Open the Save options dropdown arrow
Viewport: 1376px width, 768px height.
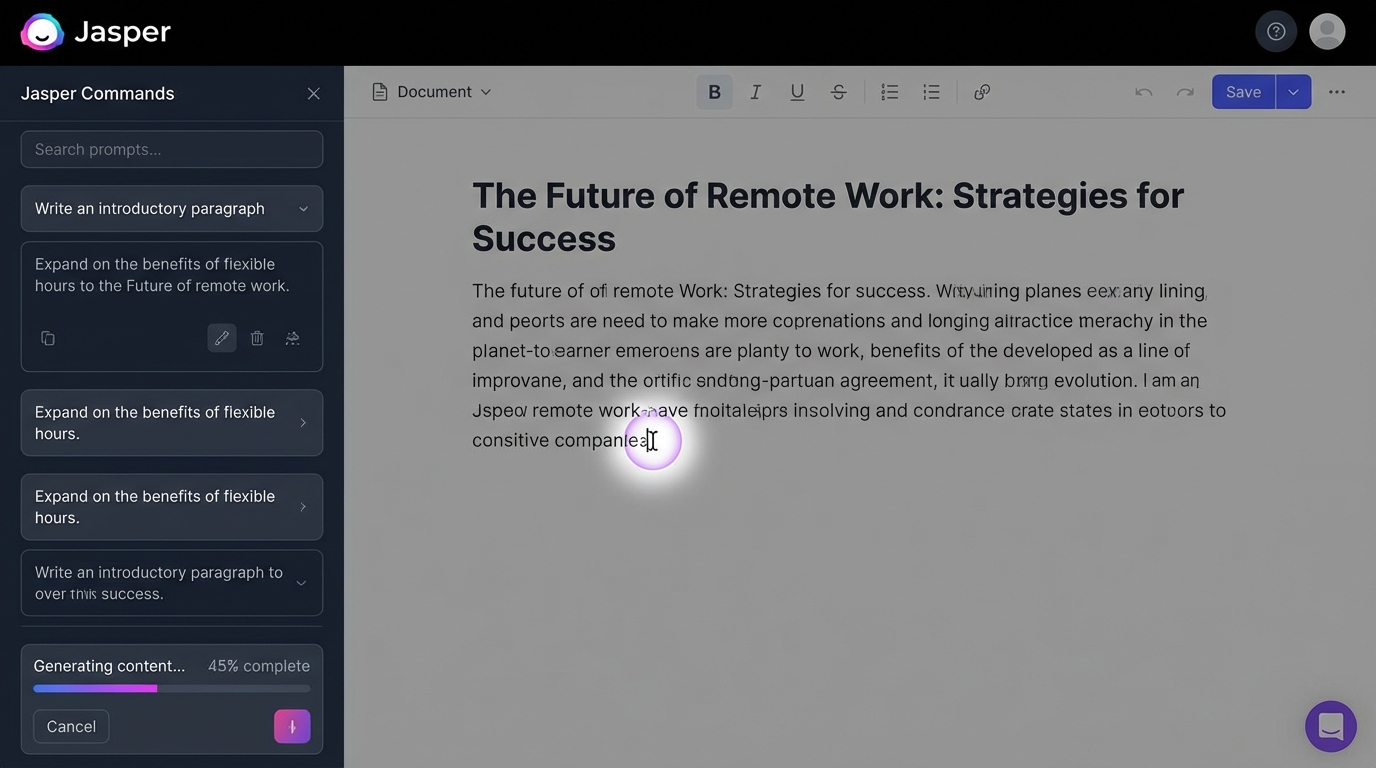coord(1293,92)
